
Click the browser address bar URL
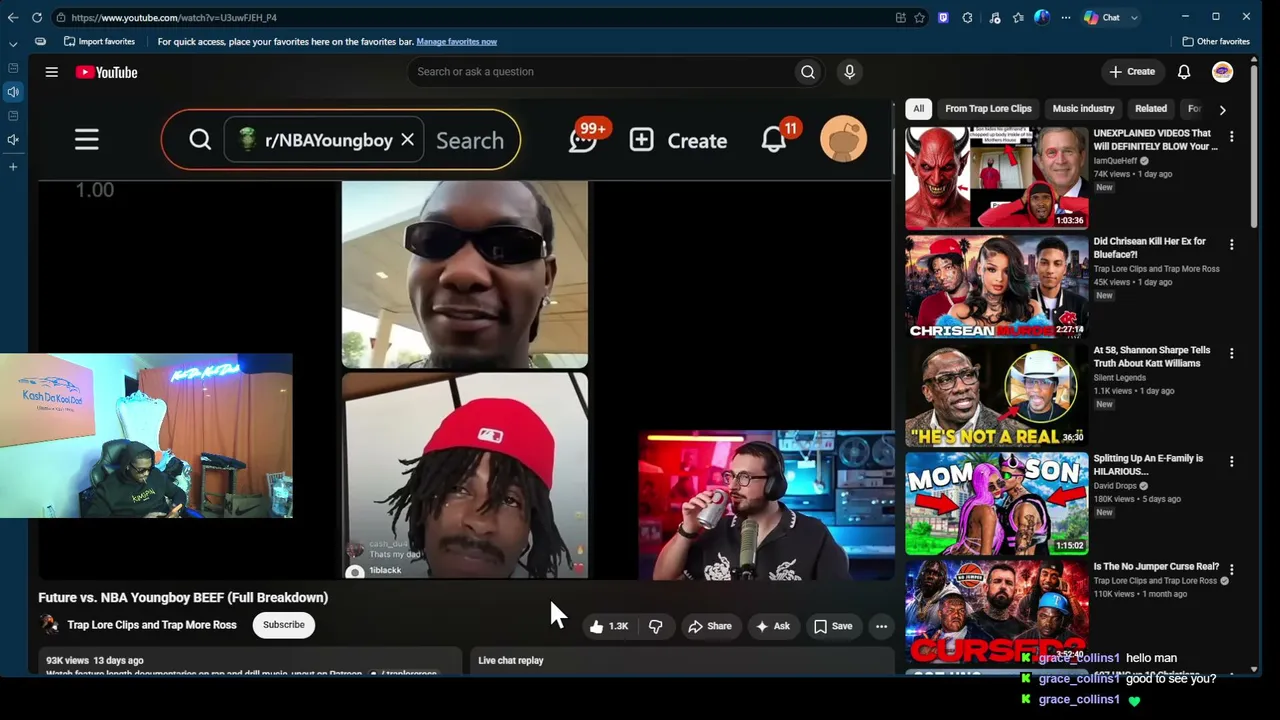coord(174,17)
